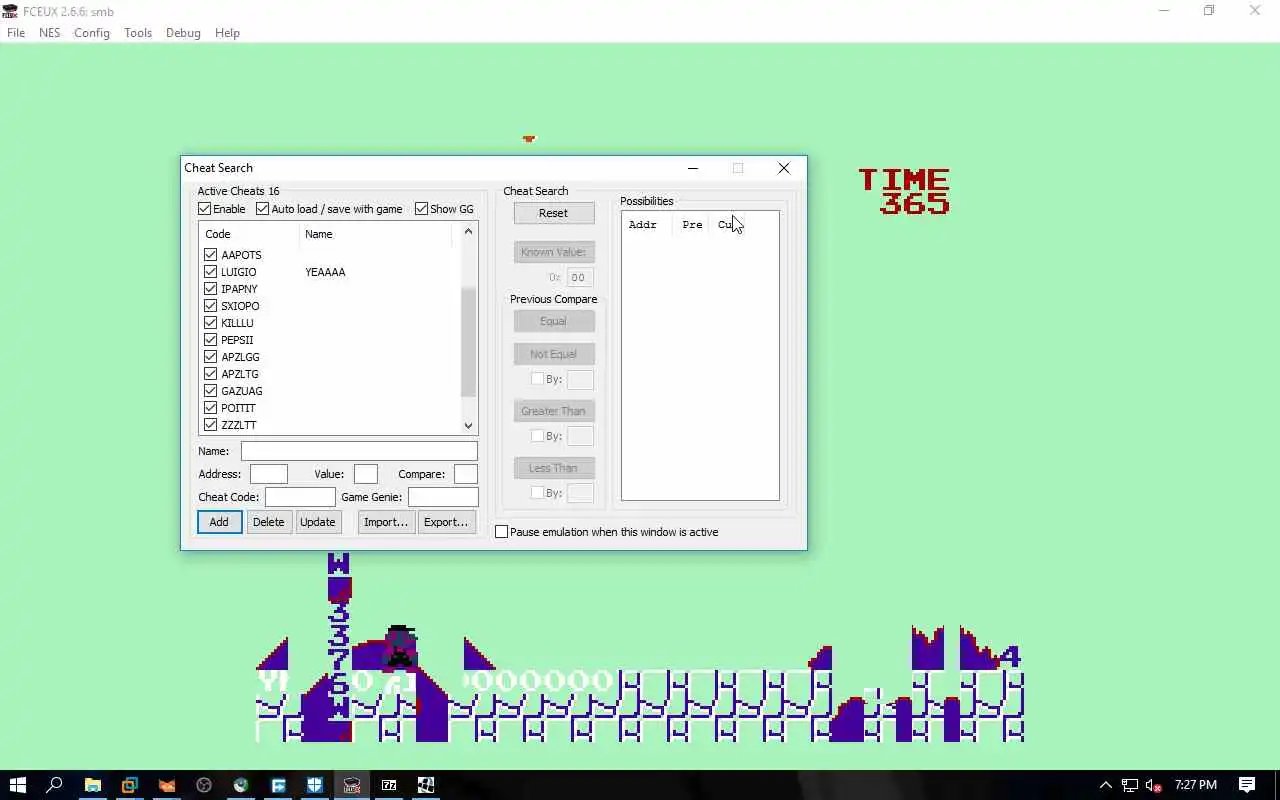Click the YEAAAA name cell
This screenshot has width=1280, height=800.
[x=325, y=272]
